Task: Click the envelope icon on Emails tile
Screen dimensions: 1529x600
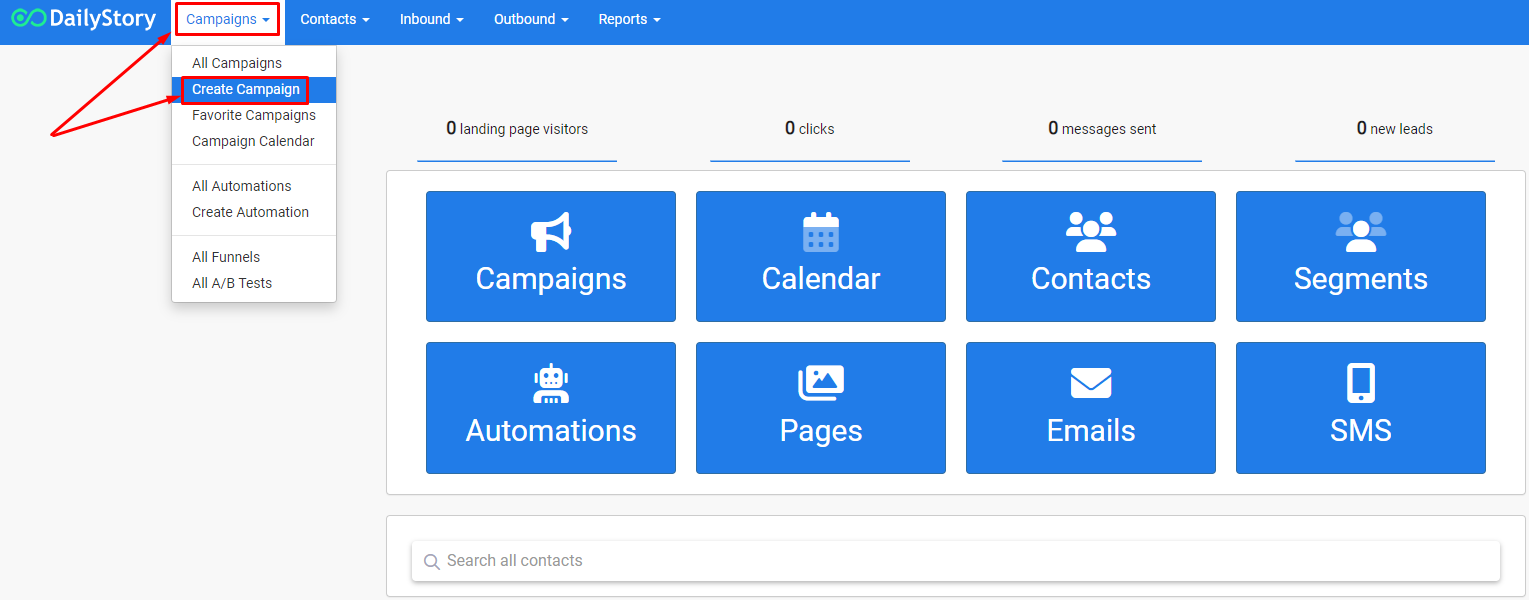Action: [1091, 383]
